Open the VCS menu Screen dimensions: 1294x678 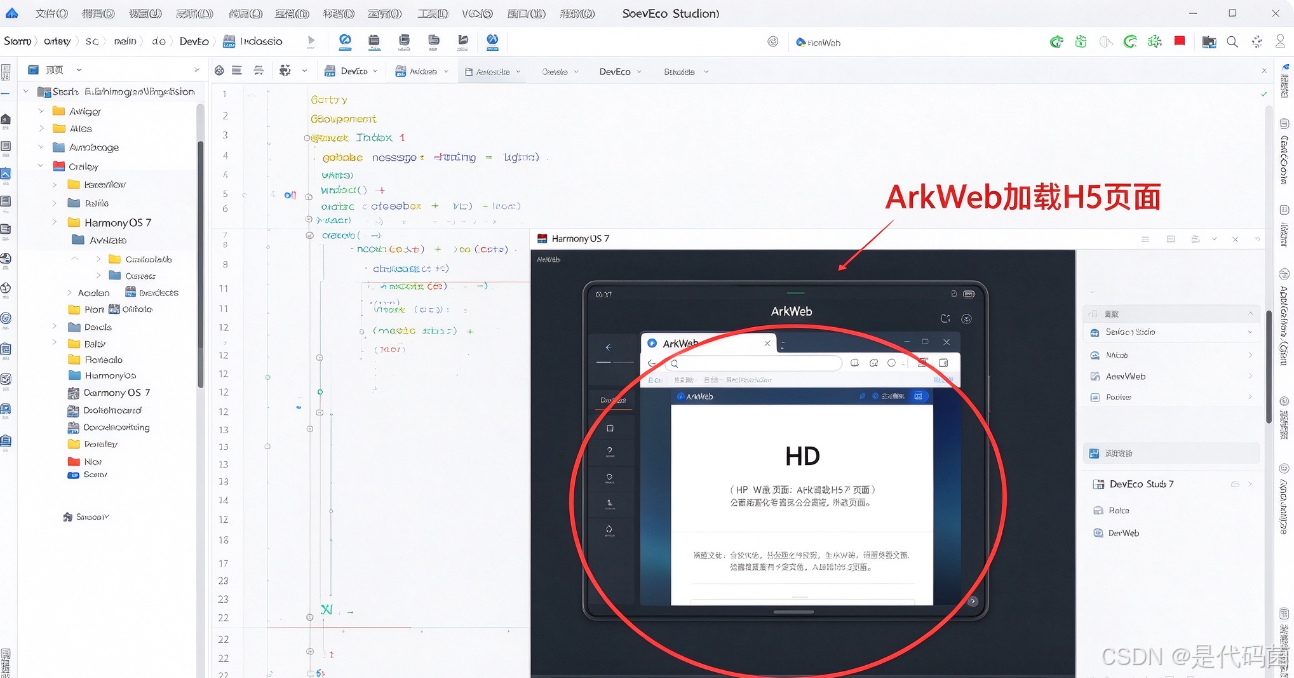pyautogui.click(x=477, y=14)
